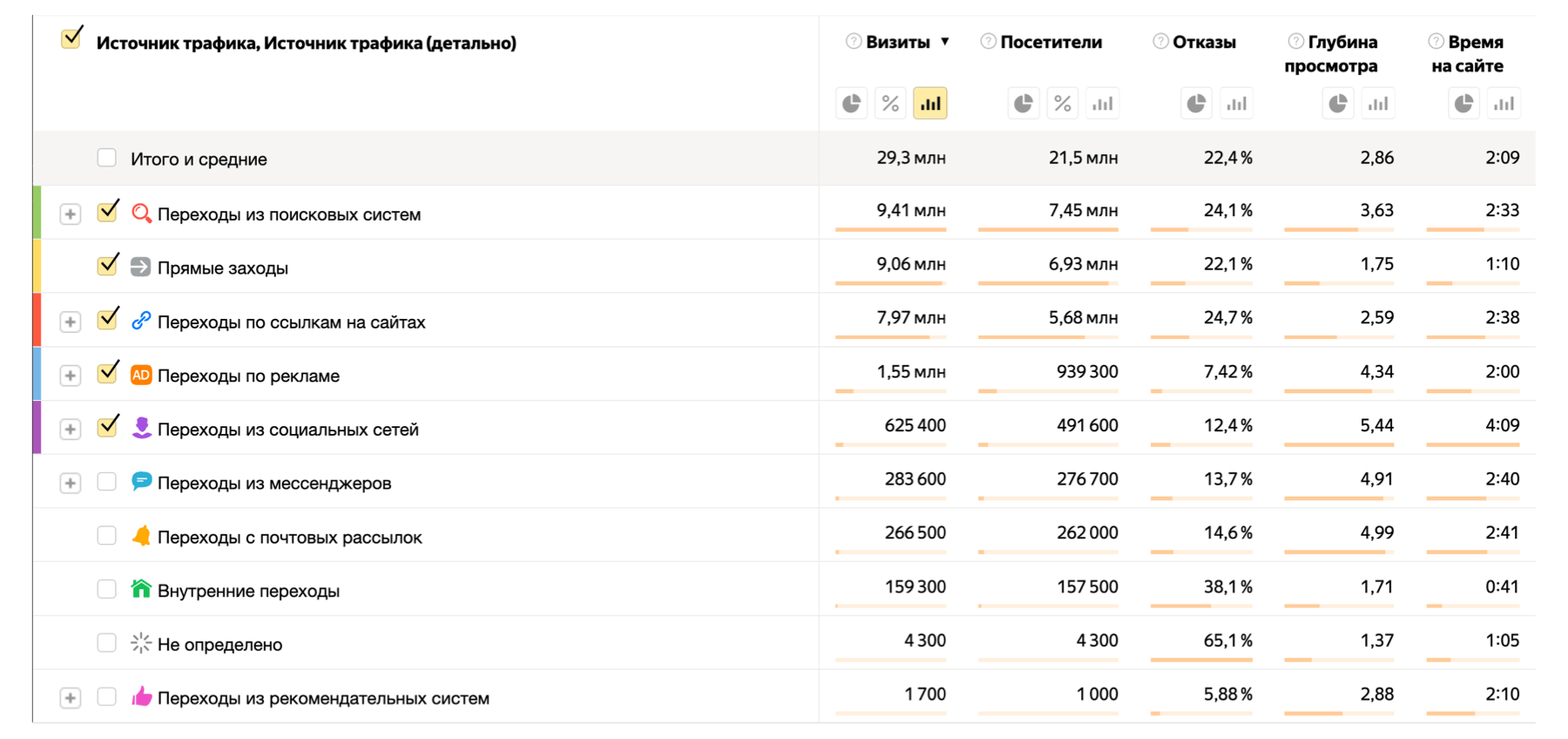Check Переходы с почтовых рассылок checkbox

point(106,535)
